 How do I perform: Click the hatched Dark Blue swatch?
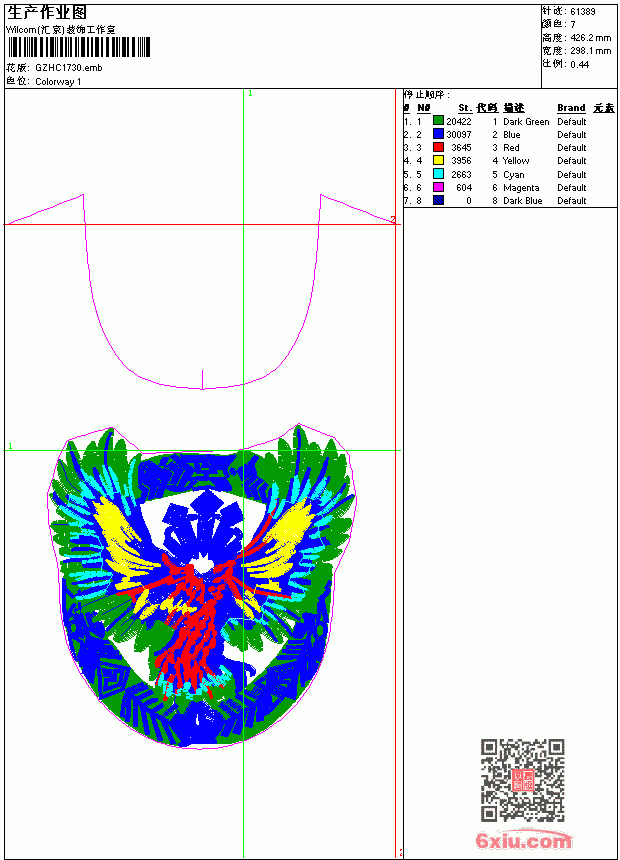[438, 200]
